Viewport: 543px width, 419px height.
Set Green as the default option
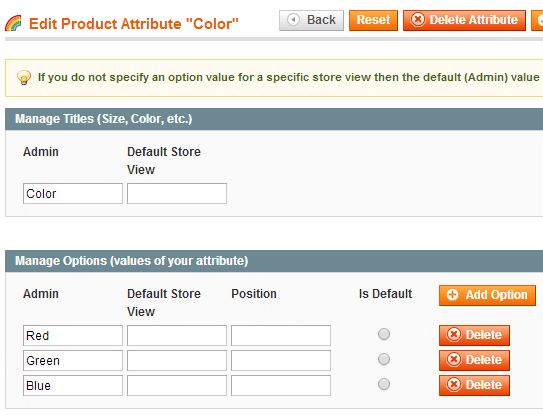[384, 359]
